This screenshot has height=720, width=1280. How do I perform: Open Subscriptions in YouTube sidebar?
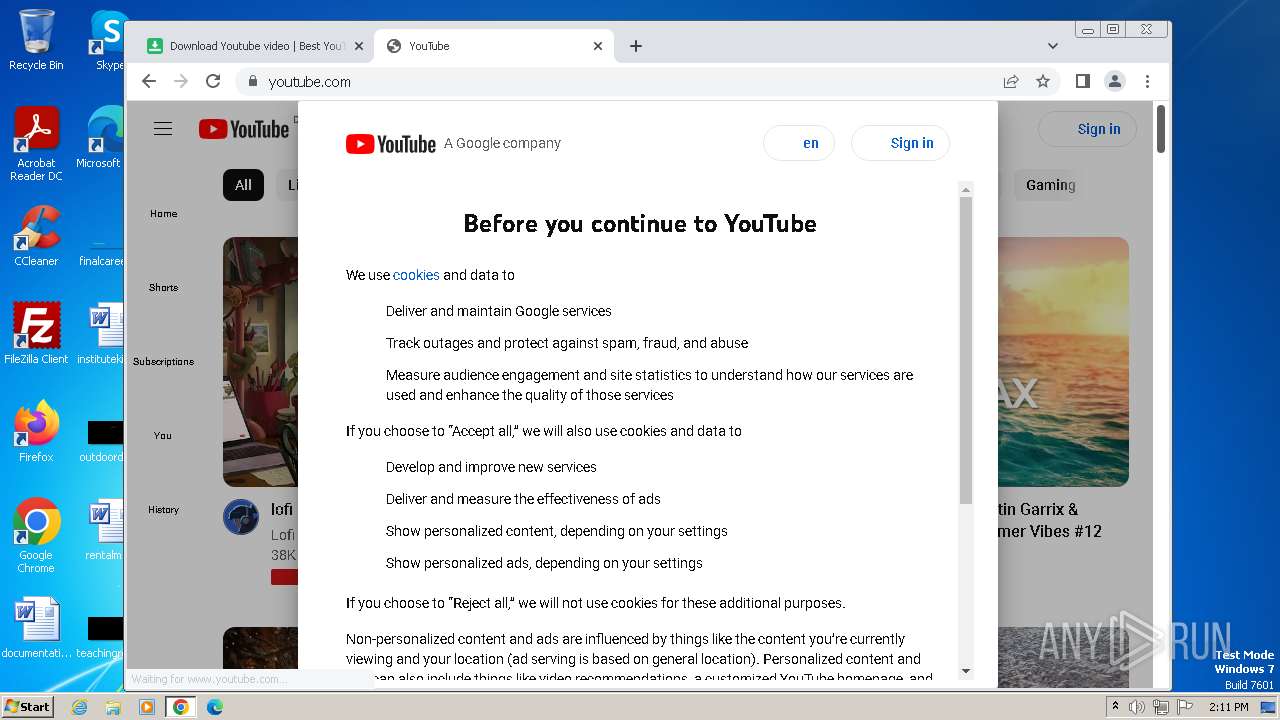(x=163, y=362)
